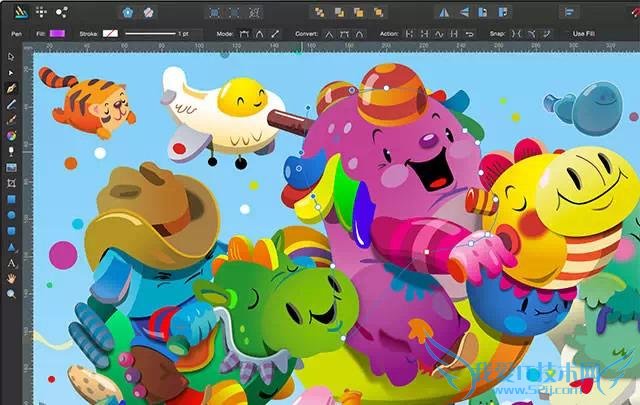Screen dimensions: 640x405
Task: Choose the Ellipse shape tool
Action: click(x=11, y=214)
